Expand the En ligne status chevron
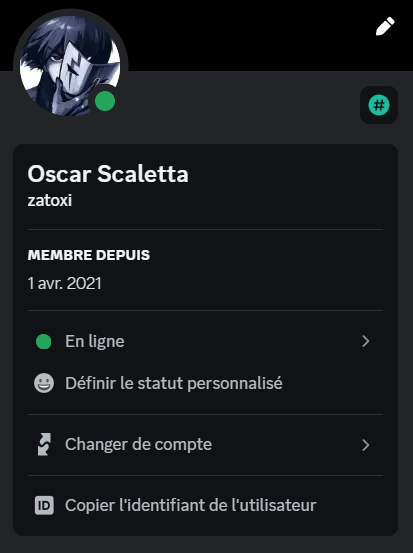 (366, 341)
